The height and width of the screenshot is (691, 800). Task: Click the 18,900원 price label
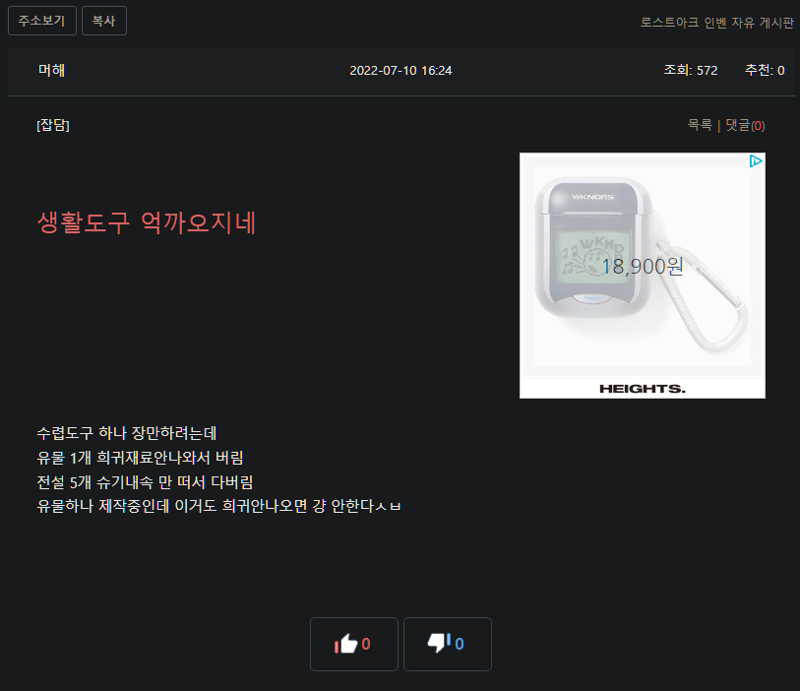click(642, 266)
